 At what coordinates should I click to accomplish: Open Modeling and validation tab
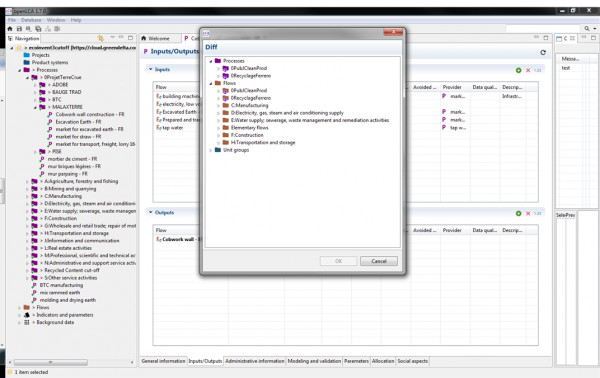click(x=314, y=361)
